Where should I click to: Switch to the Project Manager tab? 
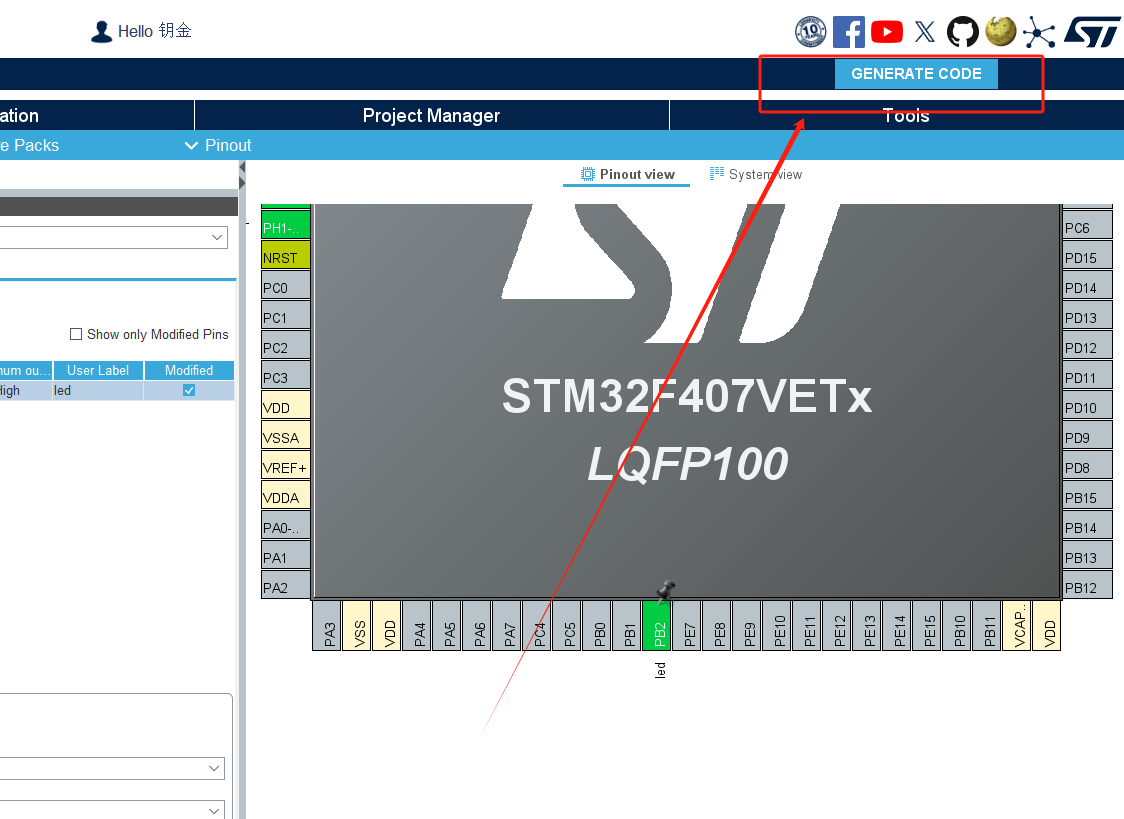pyautogui.click(x=431, y=116)
